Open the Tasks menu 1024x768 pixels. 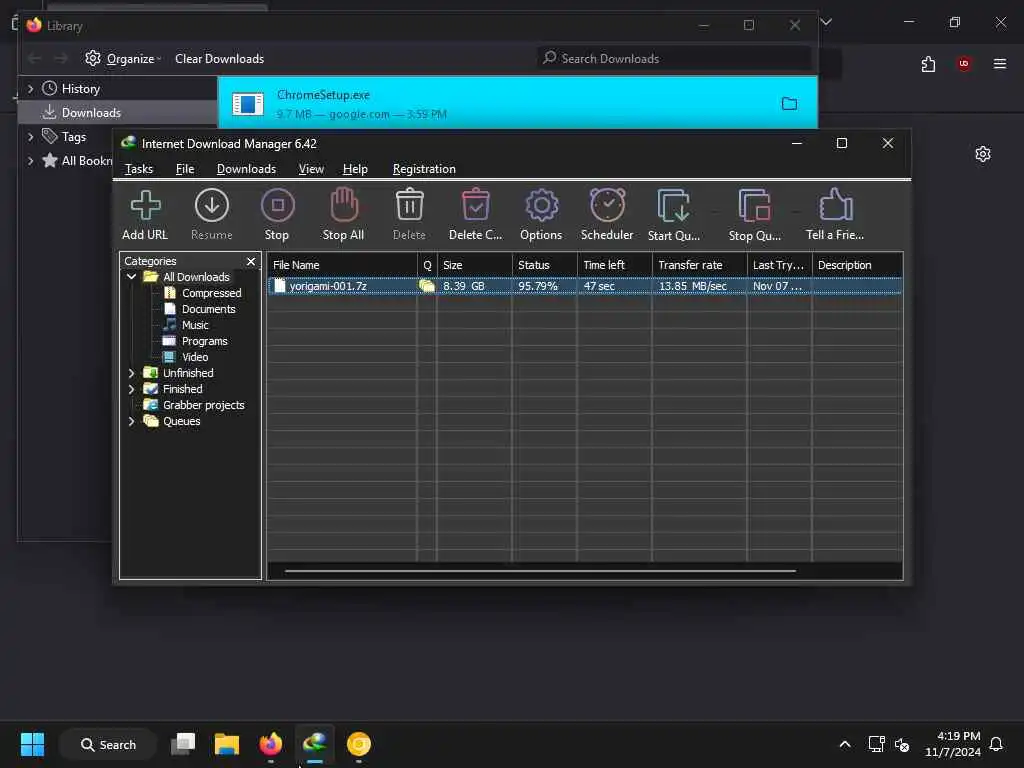pyautogui.click(x=138, y=169)
